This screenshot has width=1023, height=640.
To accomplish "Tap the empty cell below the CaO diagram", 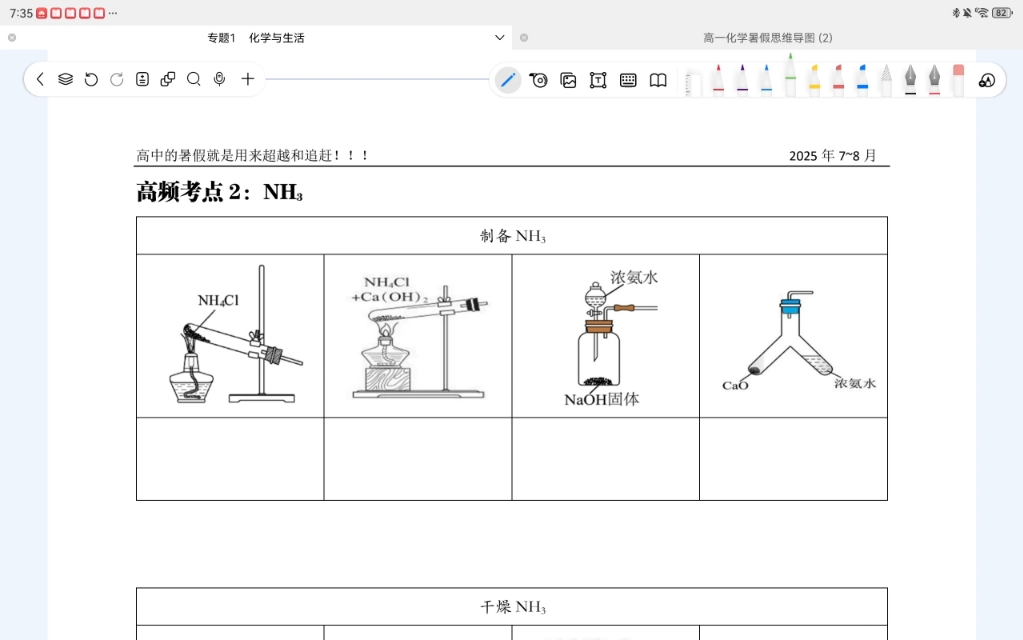I will 793,459.
